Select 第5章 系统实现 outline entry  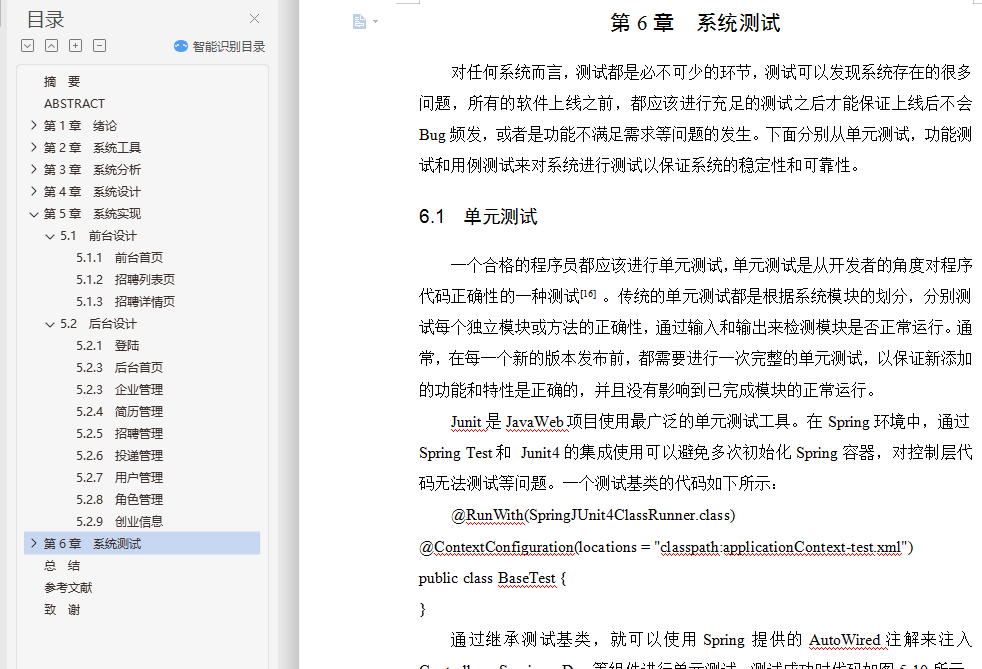(92, 214)
